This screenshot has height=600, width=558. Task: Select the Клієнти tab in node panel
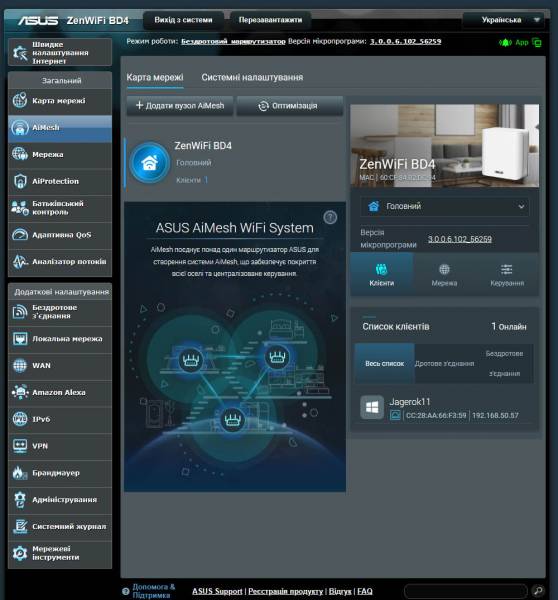click(x=382, y=274)
